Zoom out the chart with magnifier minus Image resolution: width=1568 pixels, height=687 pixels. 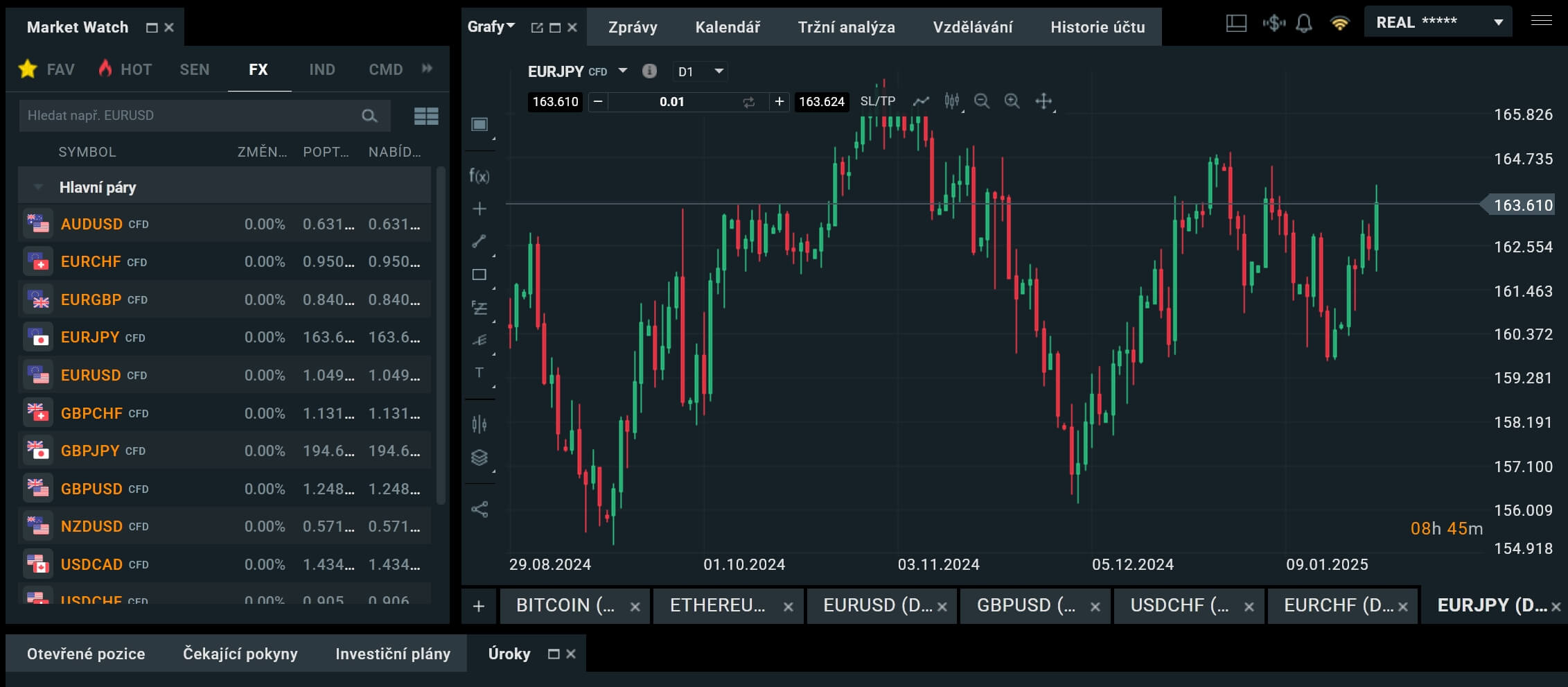pyautogui.click(x=981, y=101)
